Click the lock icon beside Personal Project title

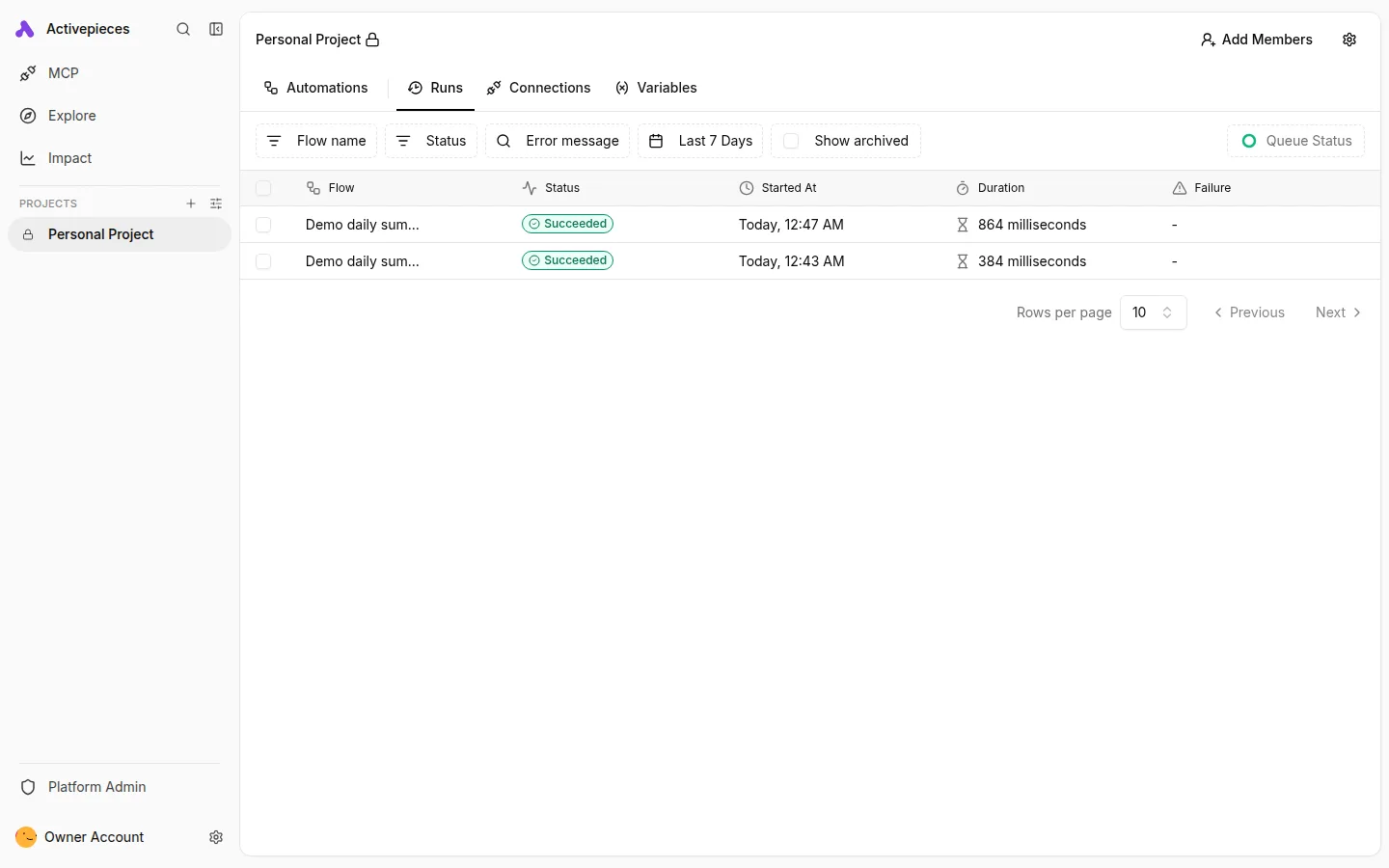[372, 40]
